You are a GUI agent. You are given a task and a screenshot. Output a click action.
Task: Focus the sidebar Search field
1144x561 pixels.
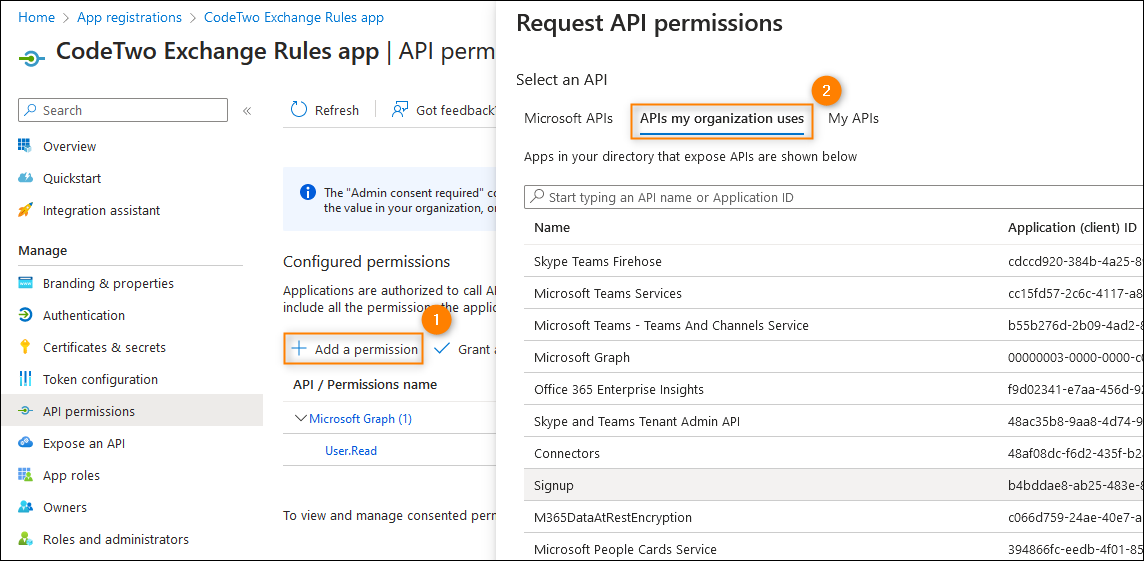point(123,110)
